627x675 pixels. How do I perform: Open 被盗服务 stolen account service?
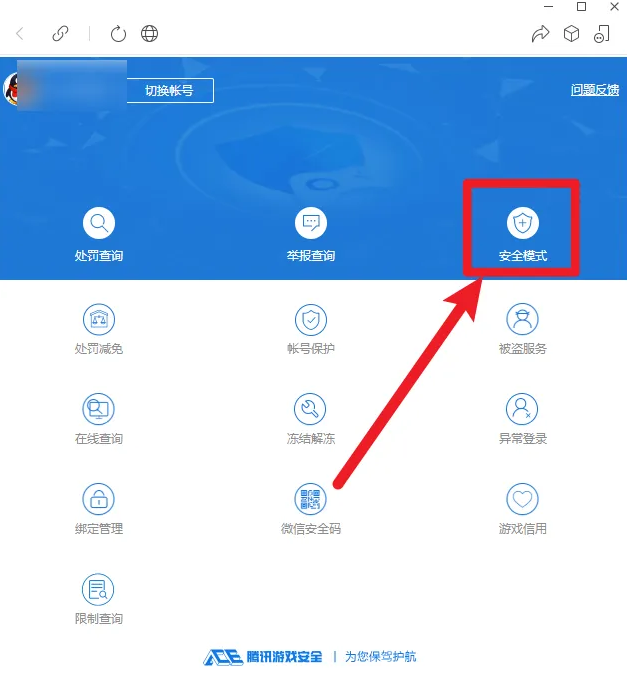pyautogui.click(x=522, y=320)
